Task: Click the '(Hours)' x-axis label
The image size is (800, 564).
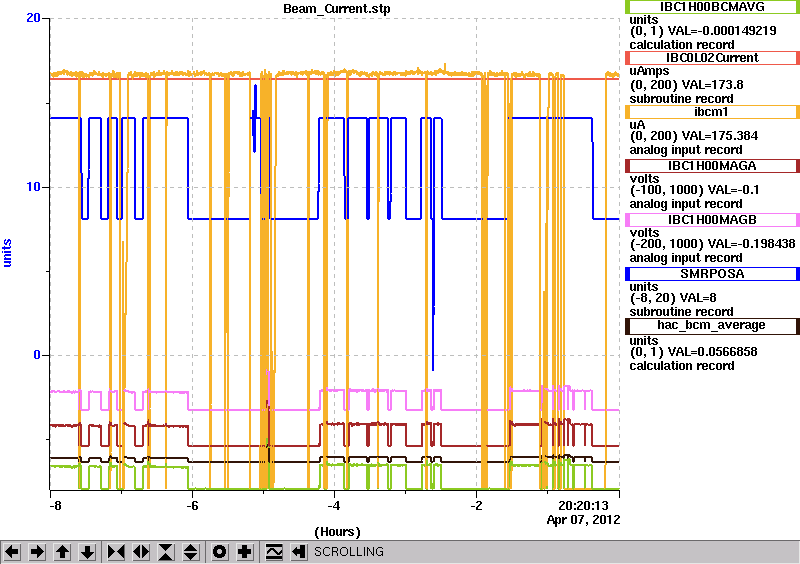Action: click(x=337, y=532)
